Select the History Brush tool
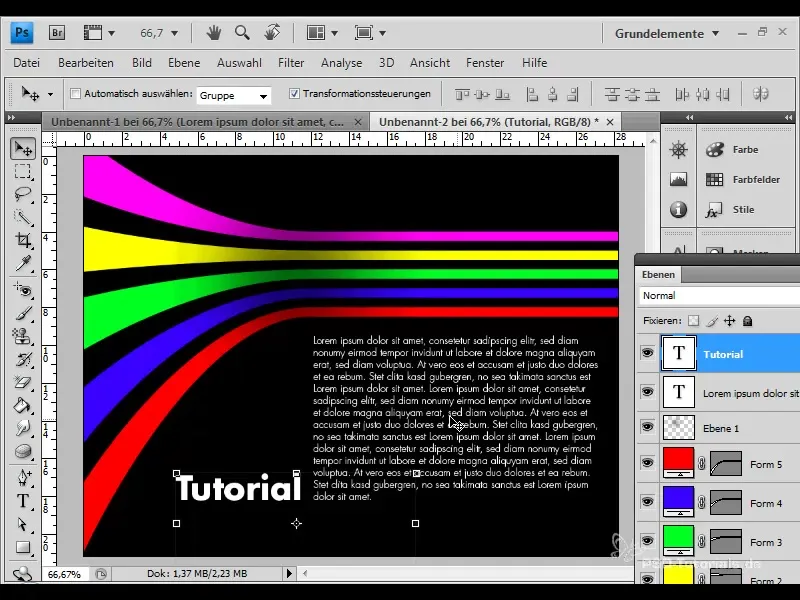The image size is (800, 600). click(22, 359)
